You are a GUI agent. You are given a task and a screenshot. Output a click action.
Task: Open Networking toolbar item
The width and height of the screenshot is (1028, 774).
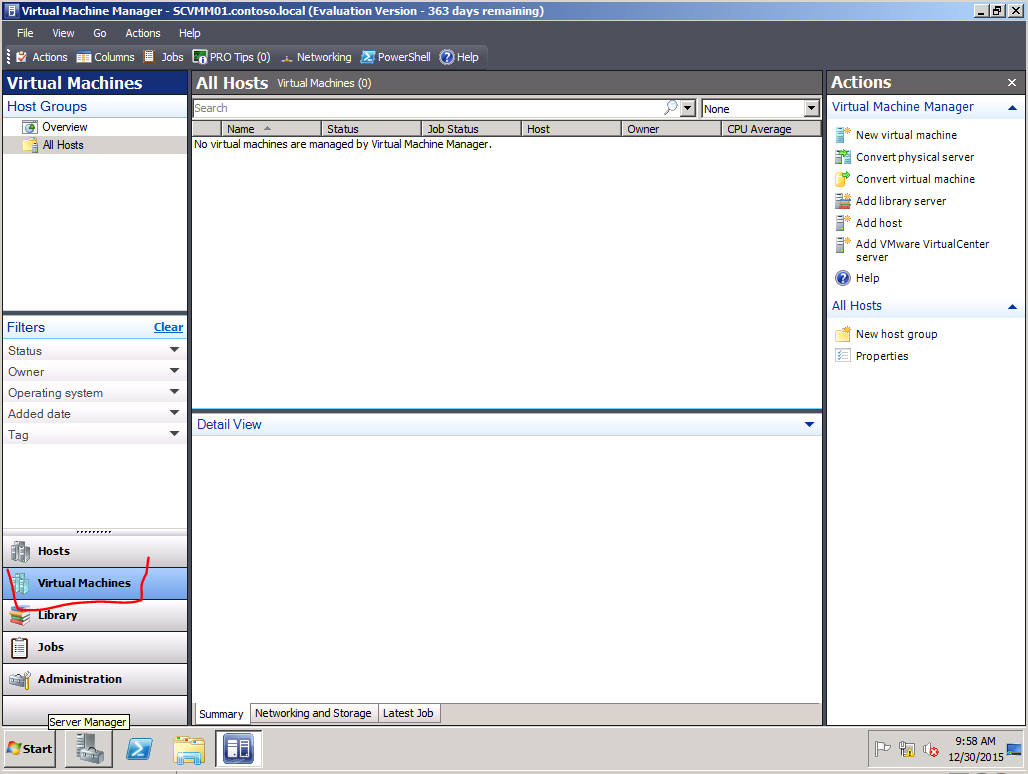(x=316, y=57)
